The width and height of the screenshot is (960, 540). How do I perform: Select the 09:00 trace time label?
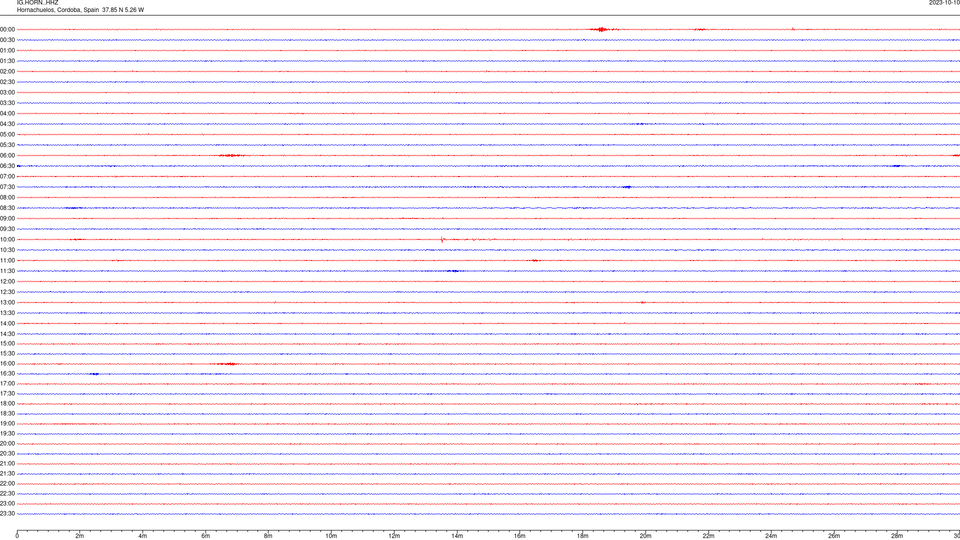coord(7,219)
